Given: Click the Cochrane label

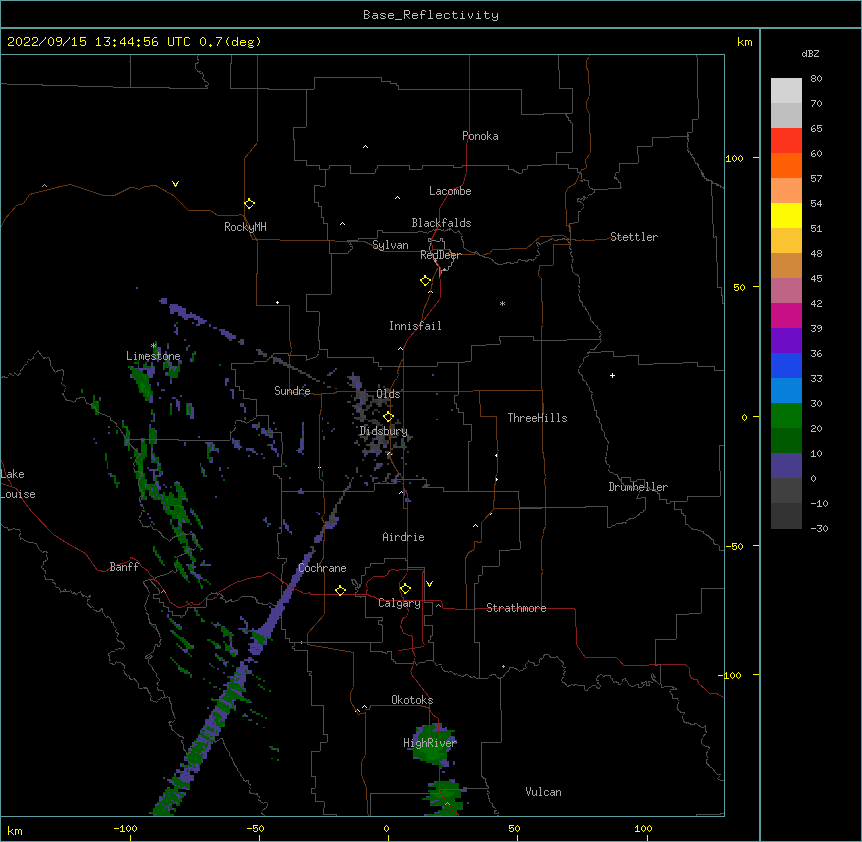Looking at the screenshot, I should pyautogui.click(x=322, y=568).
